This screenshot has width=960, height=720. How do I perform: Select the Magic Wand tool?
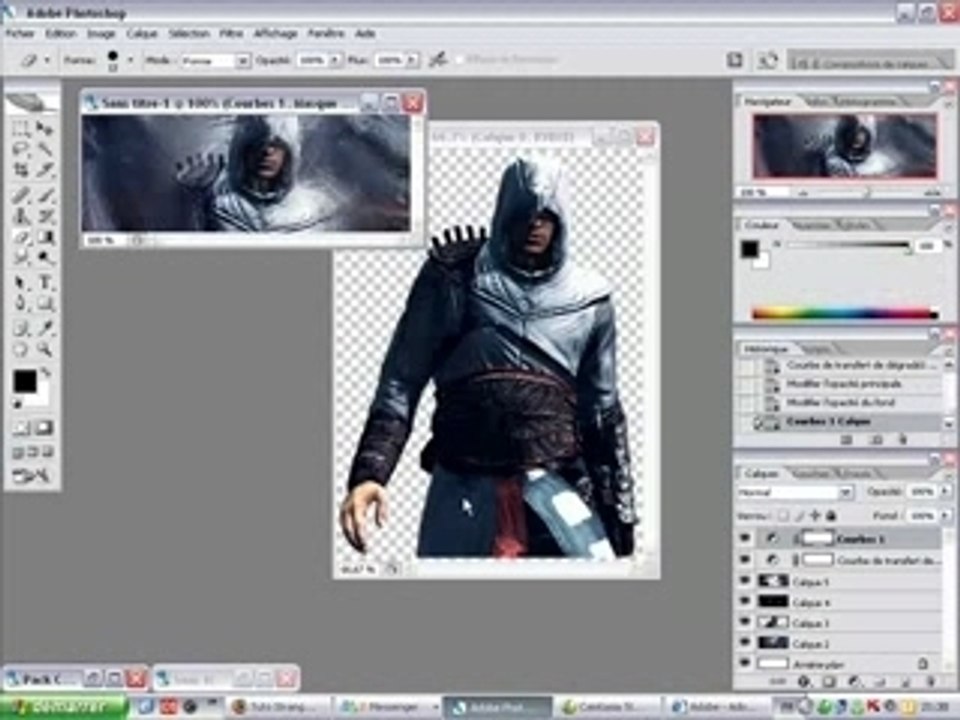(x=44, y=149)
